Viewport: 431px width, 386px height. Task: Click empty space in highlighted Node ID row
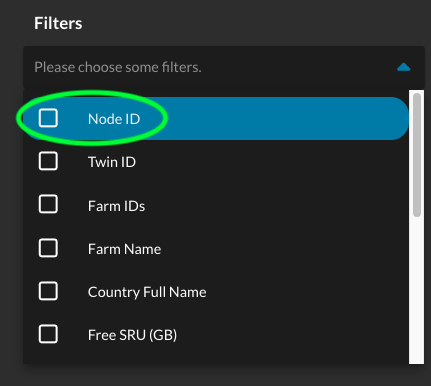click(x=273, y=118)
